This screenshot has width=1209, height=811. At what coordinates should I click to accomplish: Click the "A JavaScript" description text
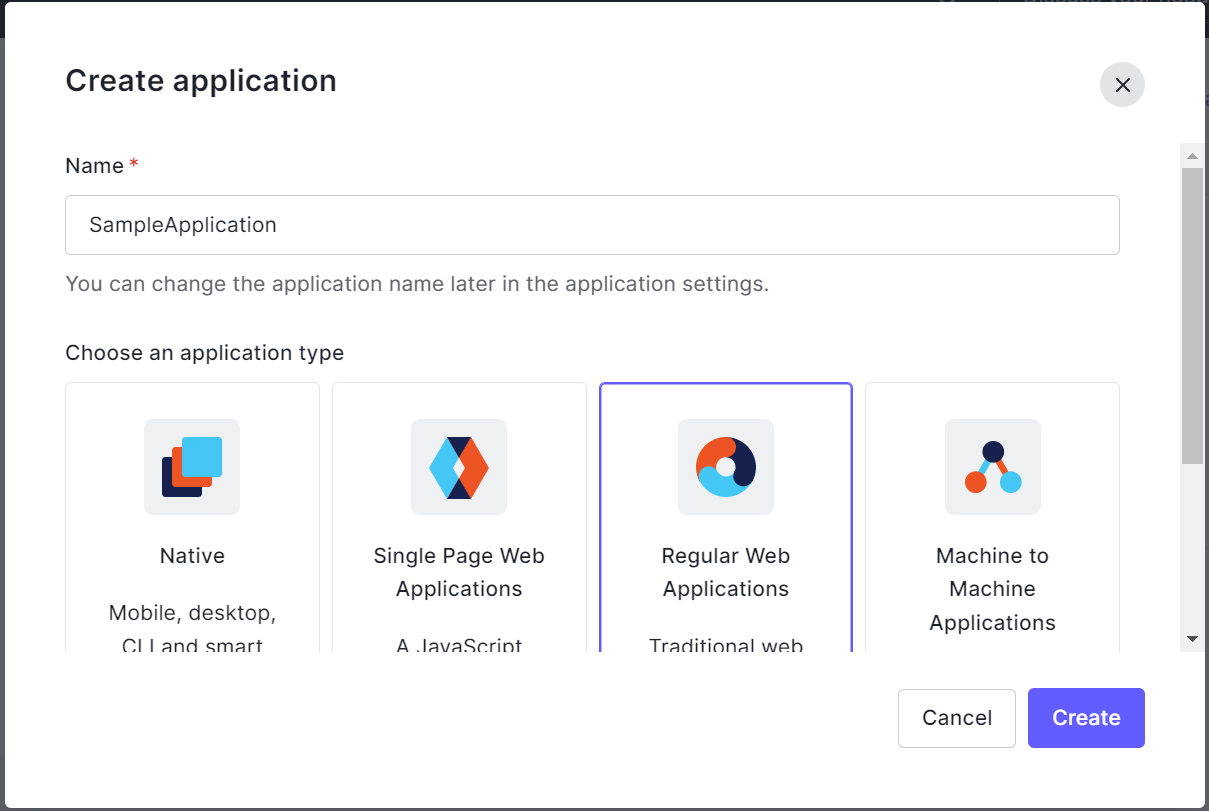pyautogui.click(x=459, y=644)
